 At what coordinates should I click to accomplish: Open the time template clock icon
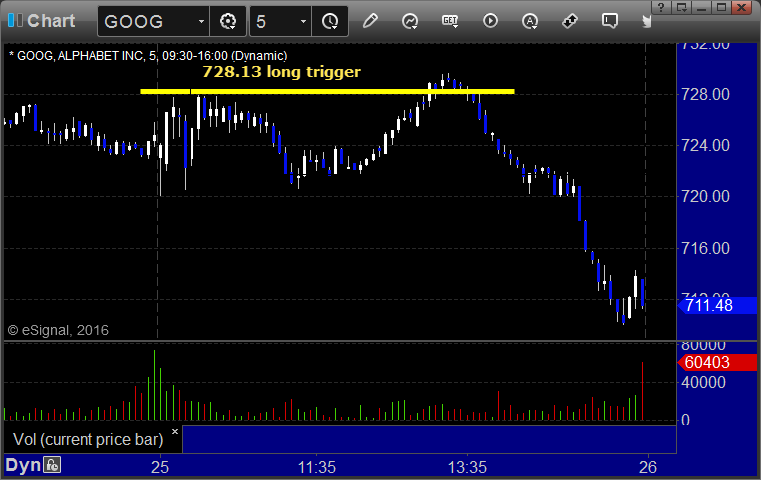(x=330, y=21)
